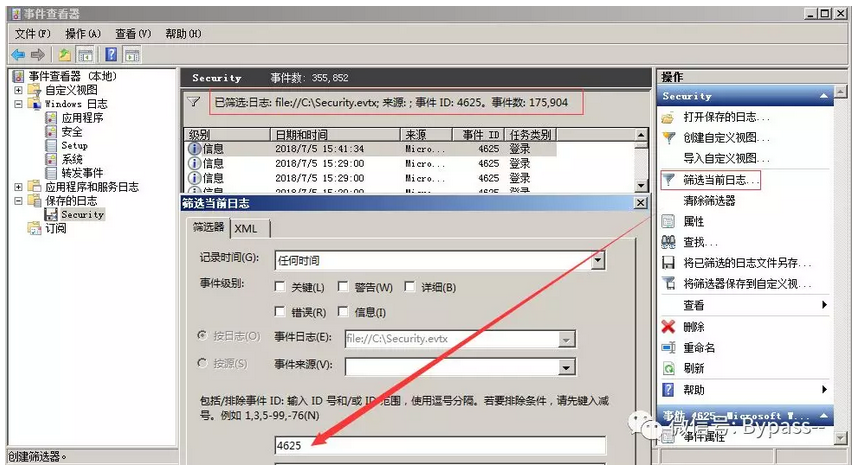Image resolution: width=855 pixels, height=469 pixels.
Task: Click the 查找 binoculars icon
Action: tap(668, 242)
